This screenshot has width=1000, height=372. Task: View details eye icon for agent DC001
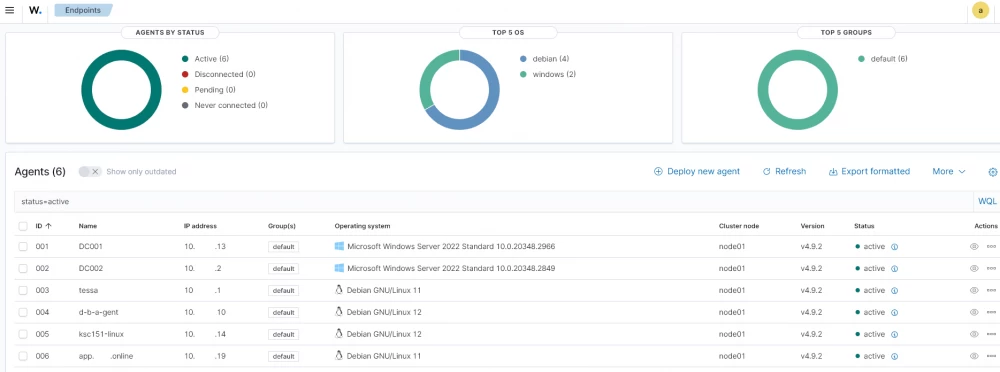tap(974, 246)
